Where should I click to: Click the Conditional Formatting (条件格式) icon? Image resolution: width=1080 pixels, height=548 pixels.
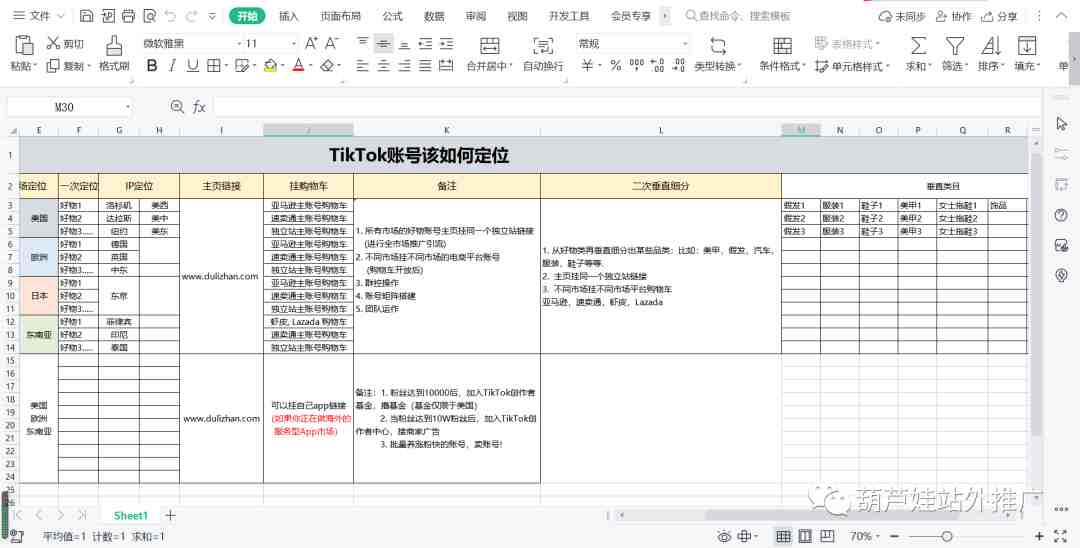click(782, 46)
